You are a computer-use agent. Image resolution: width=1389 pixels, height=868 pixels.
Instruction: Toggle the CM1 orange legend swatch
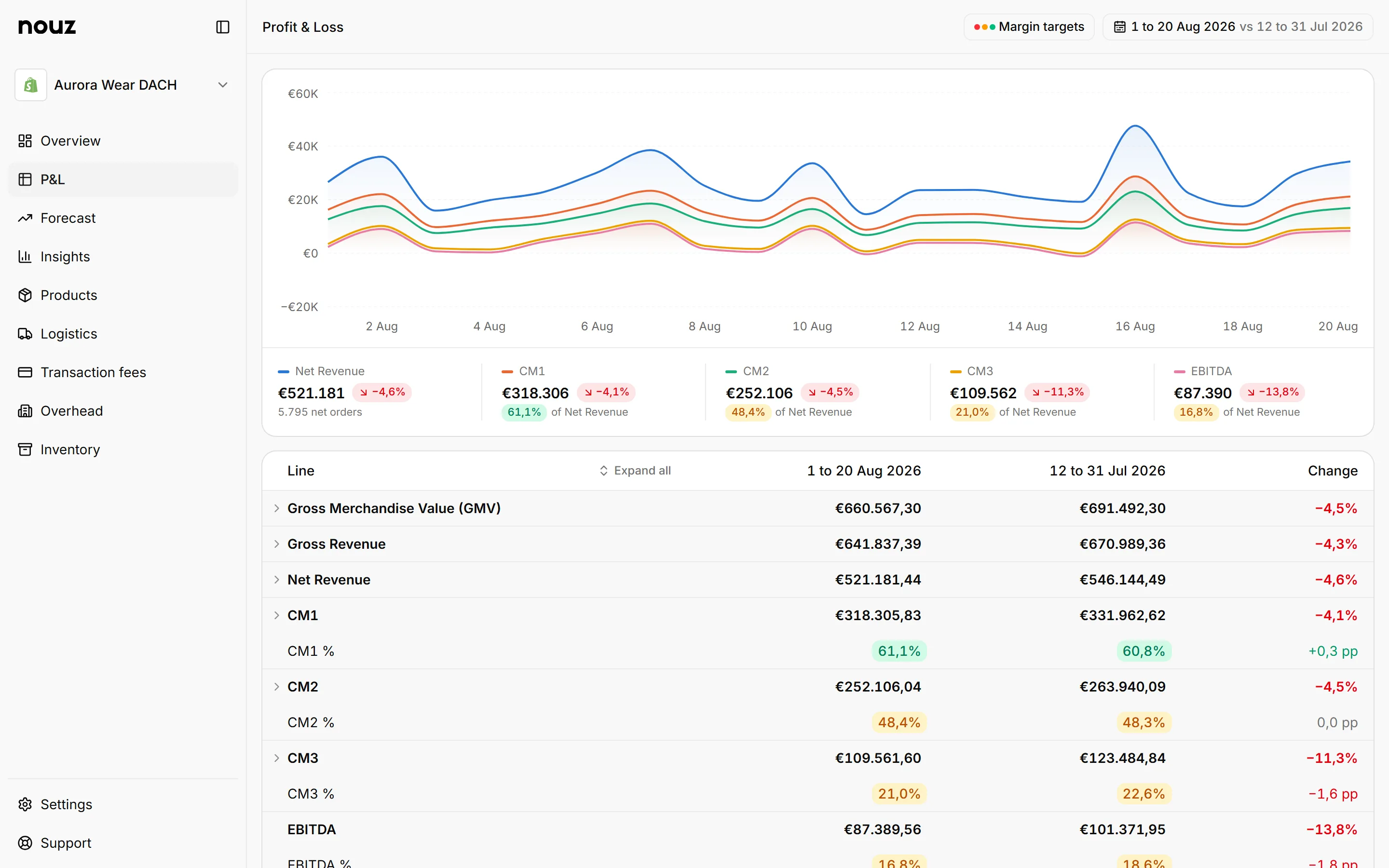(x=507, y=371)
